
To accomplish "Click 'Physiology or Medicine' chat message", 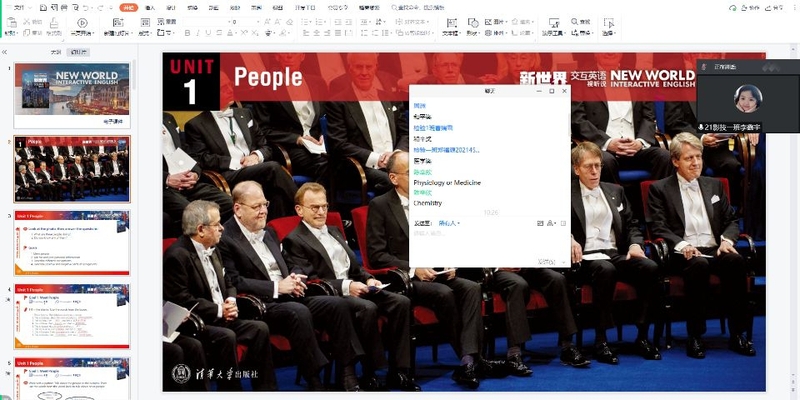I will click(x=447, y=183).
